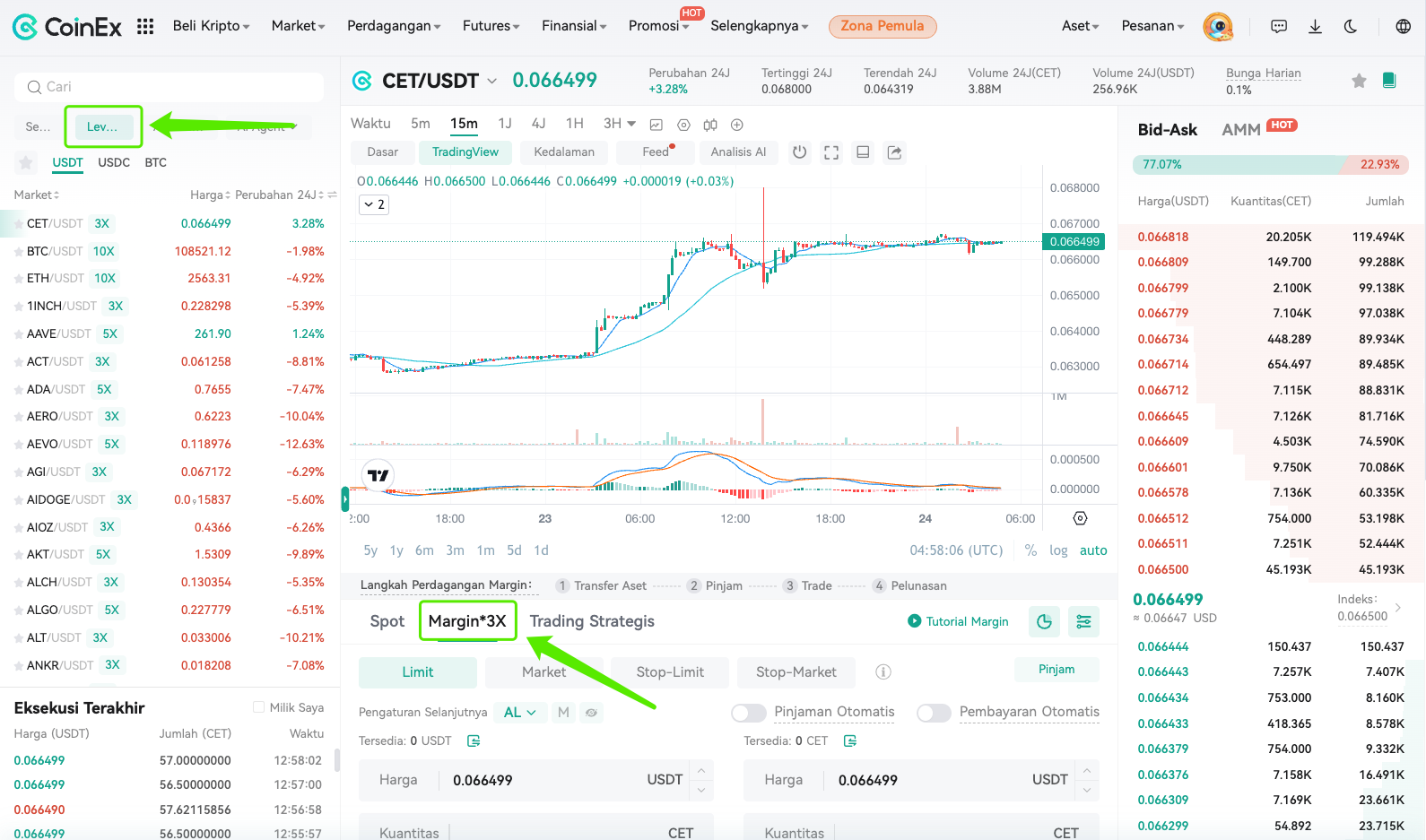This screenshot has height=840, width=1426.
Task: Open the chat support icon
Action: (1279, 27)
